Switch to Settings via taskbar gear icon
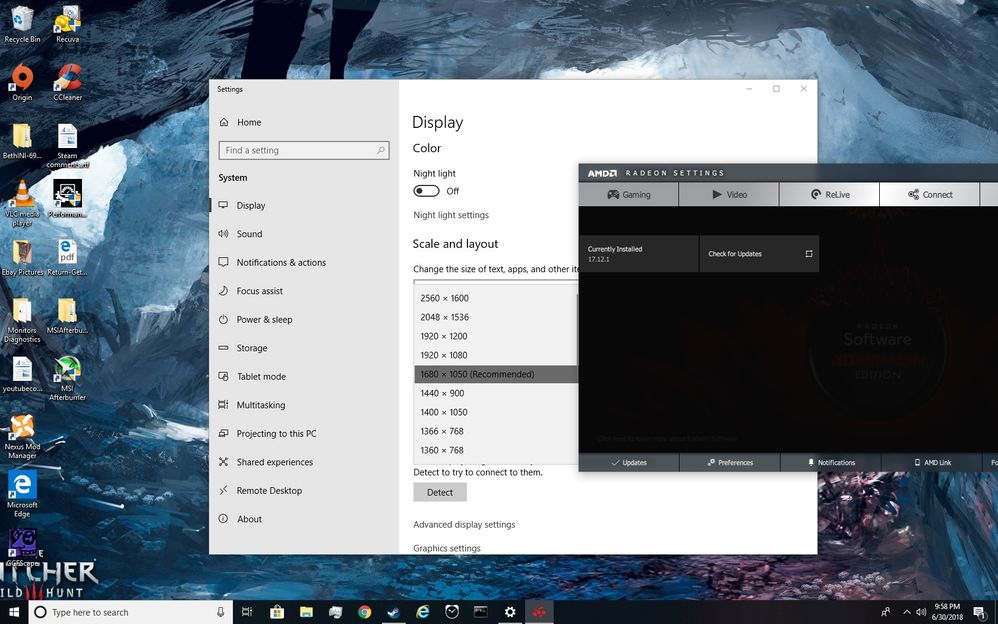The width and height of the screenshot is (998, 624). tap(510, 612)
